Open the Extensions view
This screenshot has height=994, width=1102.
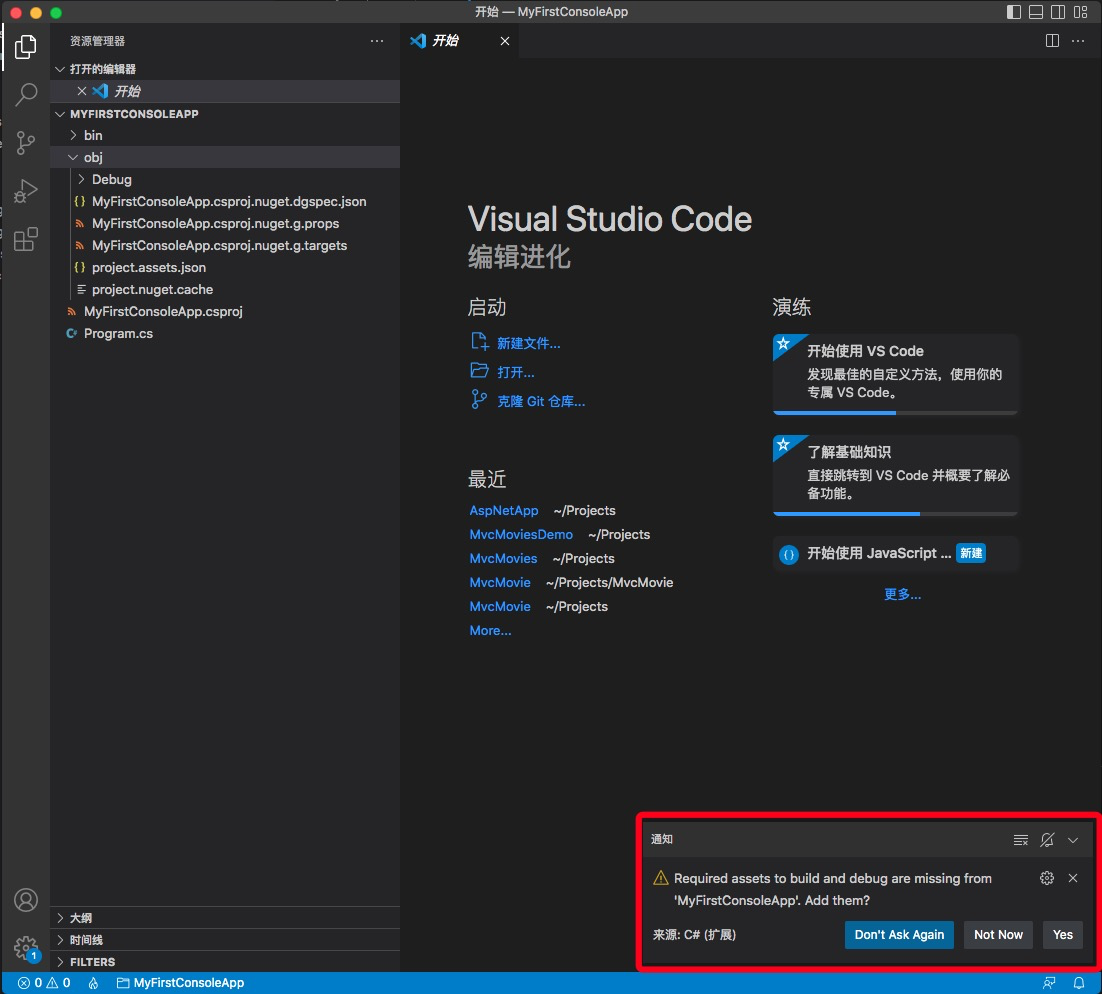coord(26,239)
